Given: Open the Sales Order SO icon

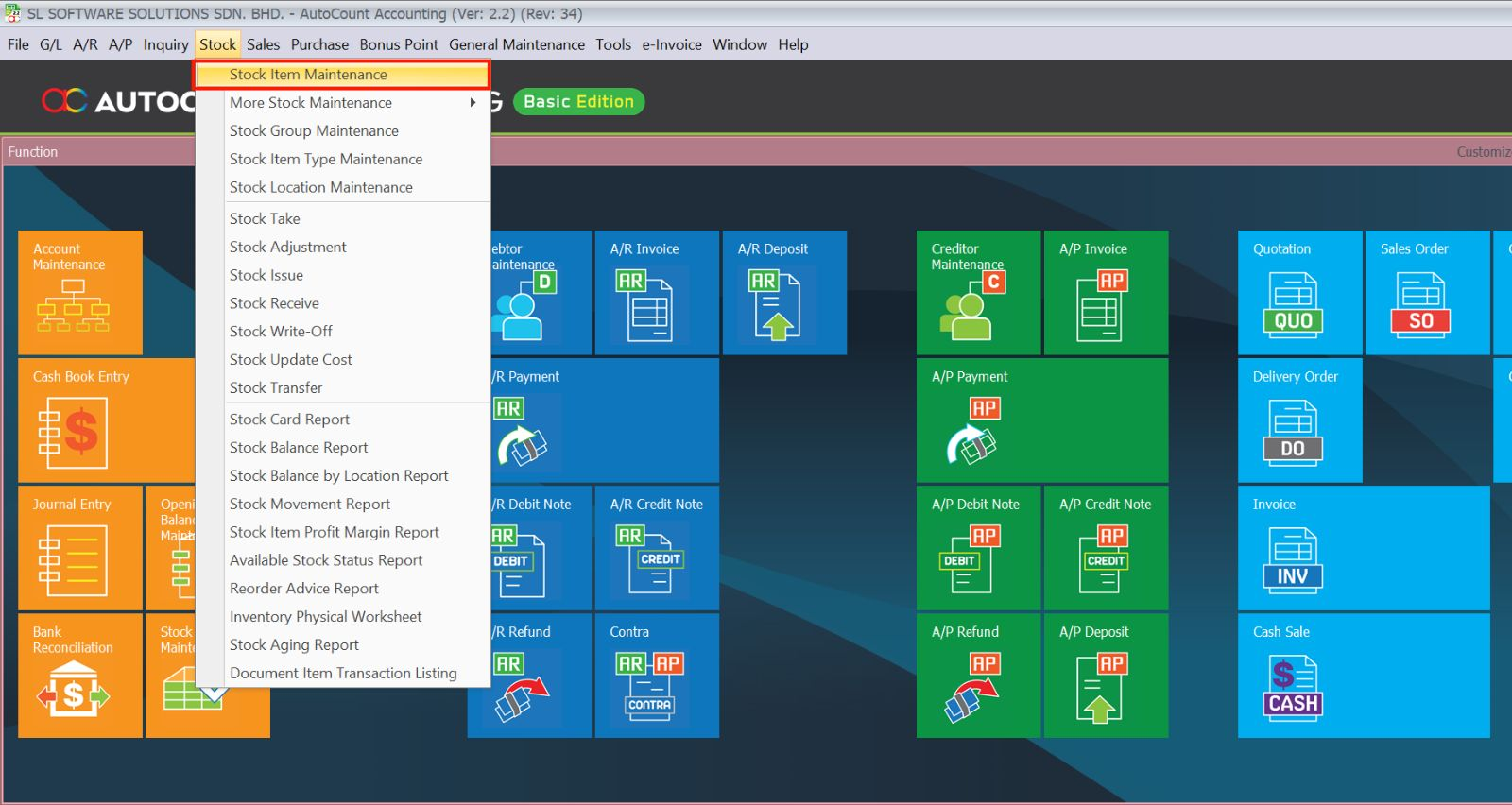Looking at the screenshot, I should tap(1420, 305).
